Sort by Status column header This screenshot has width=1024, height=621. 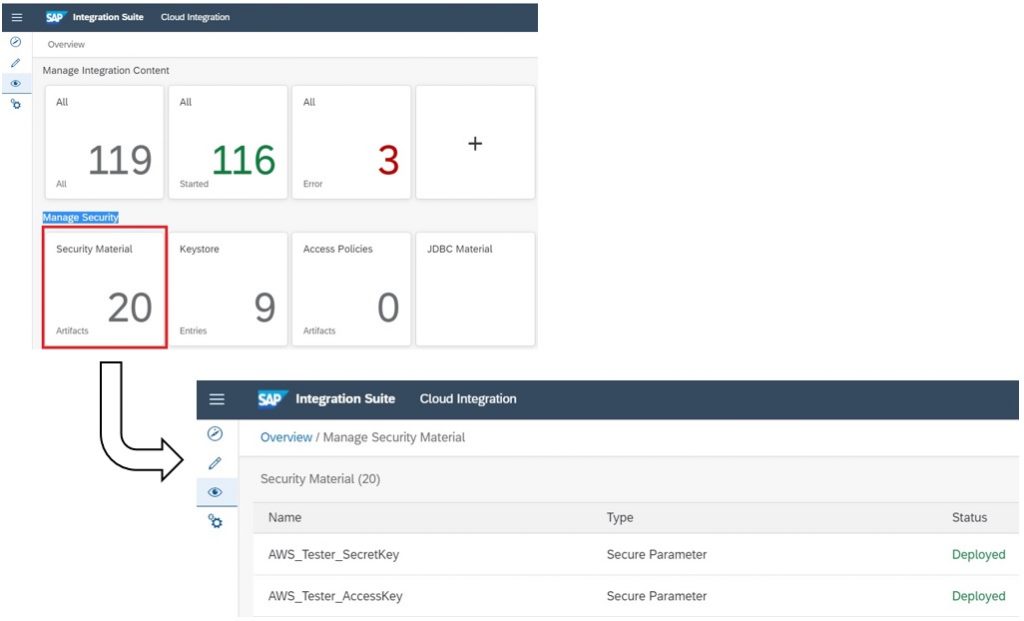(969, 517)
